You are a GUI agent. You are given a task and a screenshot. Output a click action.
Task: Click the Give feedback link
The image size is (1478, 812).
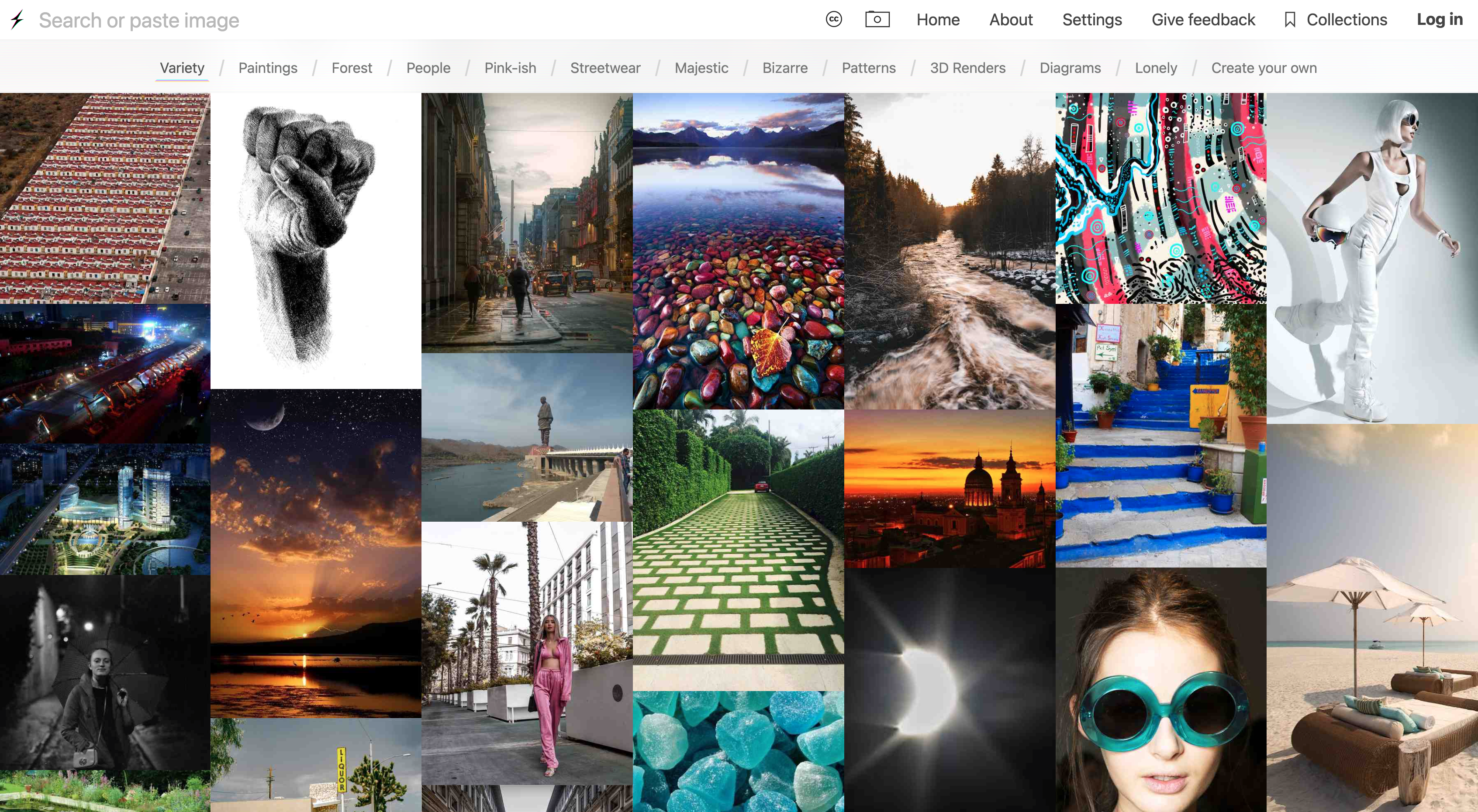coord(1203,20)
